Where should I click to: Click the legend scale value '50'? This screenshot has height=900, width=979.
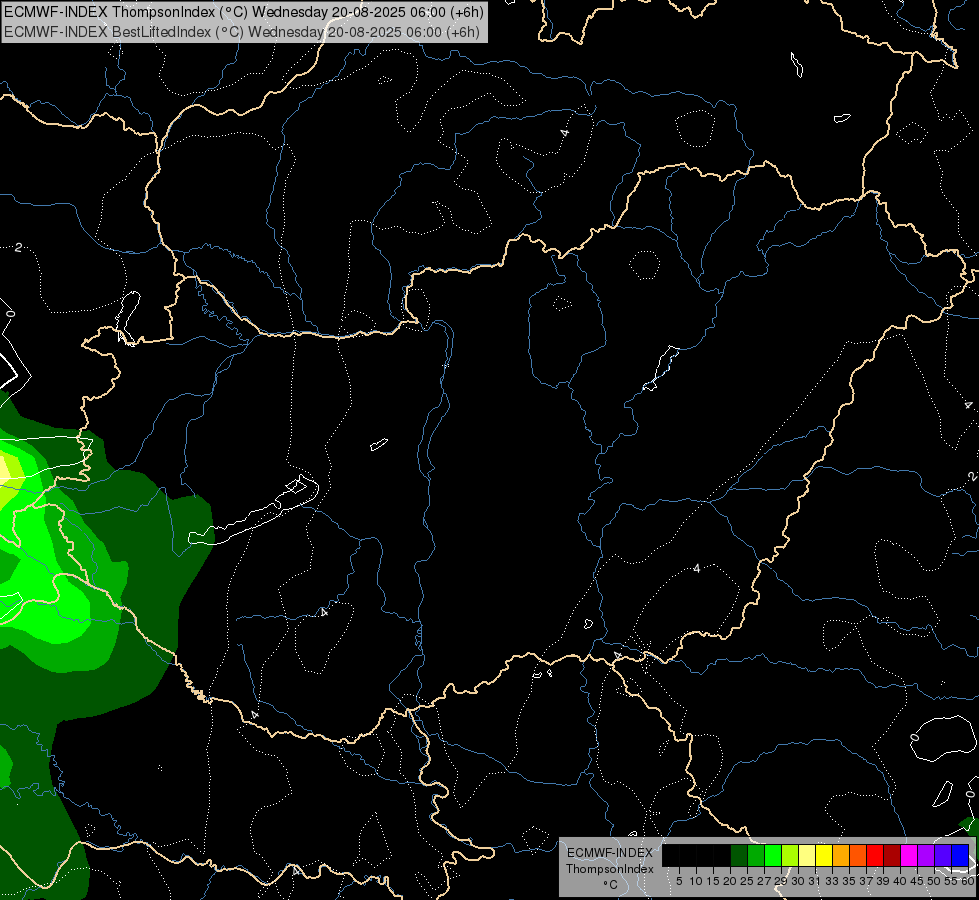pyautogui.click(x=935, y=881)
